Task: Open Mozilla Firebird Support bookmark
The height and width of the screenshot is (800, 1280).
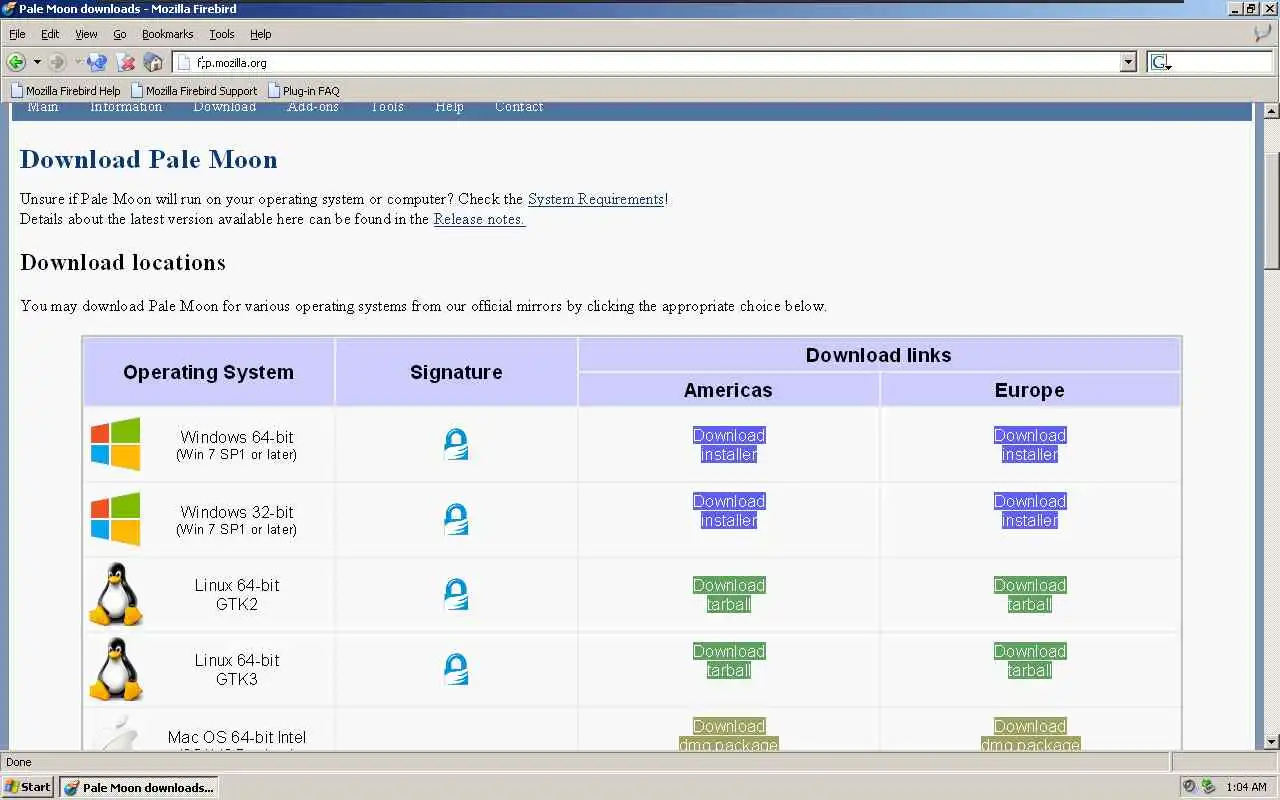Action: pyautogui.click(x=194, y=90)
